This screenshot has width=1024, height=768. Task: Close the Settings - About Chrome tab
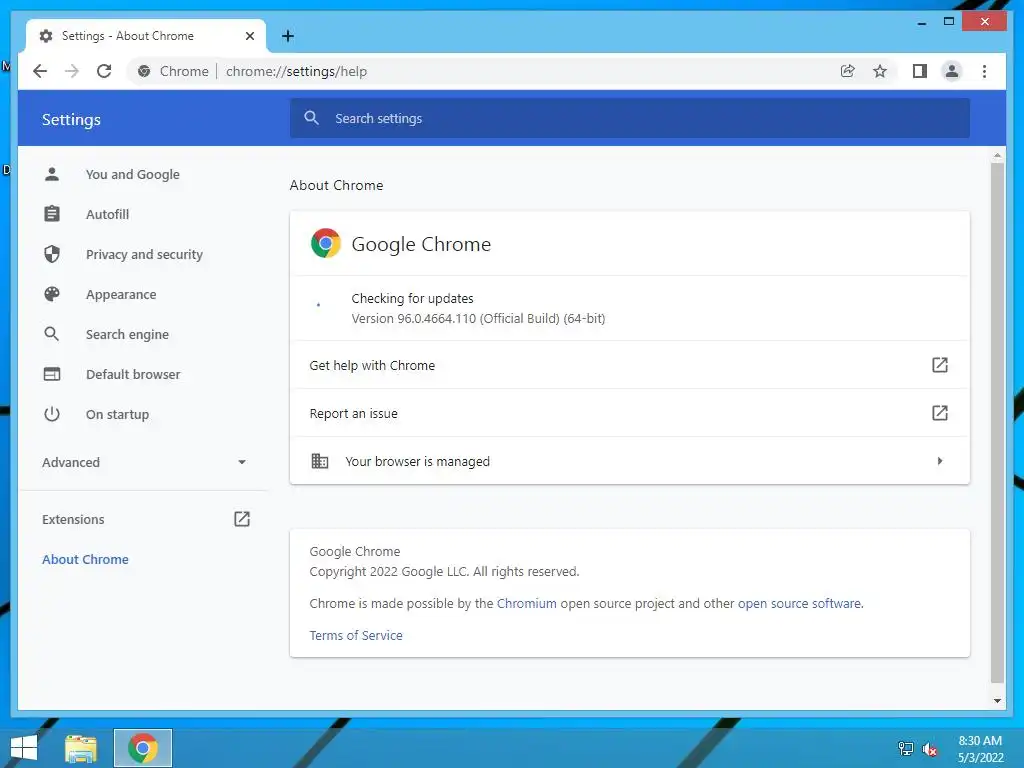coord(249,36)
